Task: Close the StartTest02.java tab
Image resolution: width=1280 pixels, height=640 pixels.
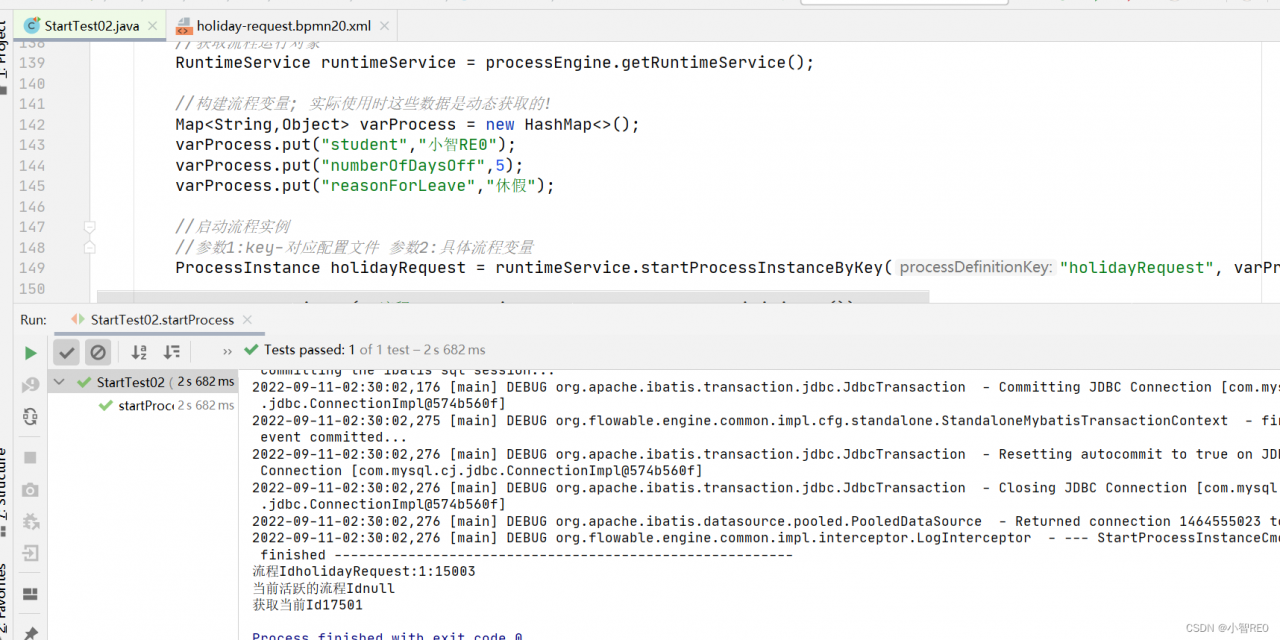Action: coord(152,26)
